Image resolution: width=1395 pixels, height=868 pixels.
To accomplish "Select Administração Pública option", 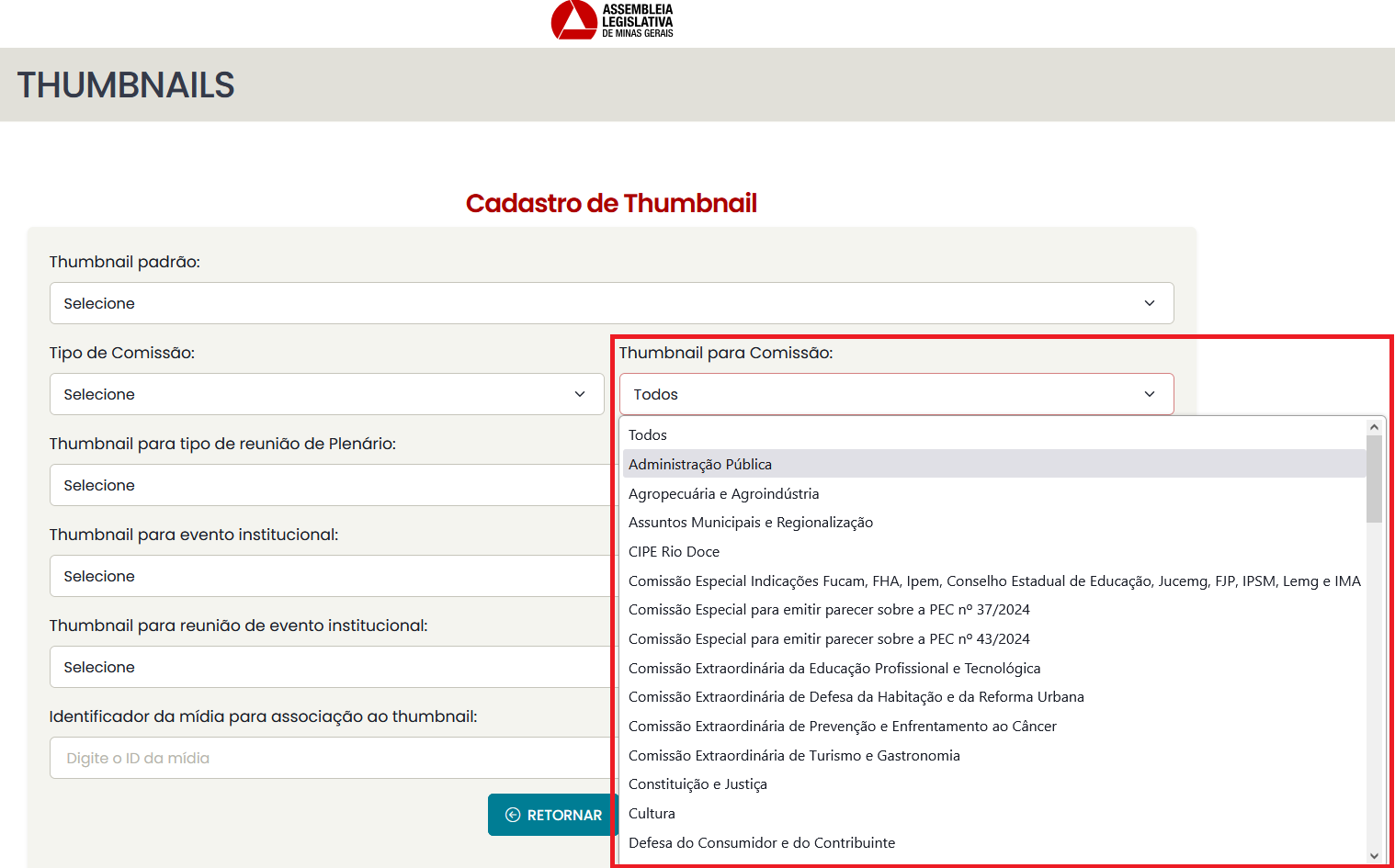I will [700, 464].
